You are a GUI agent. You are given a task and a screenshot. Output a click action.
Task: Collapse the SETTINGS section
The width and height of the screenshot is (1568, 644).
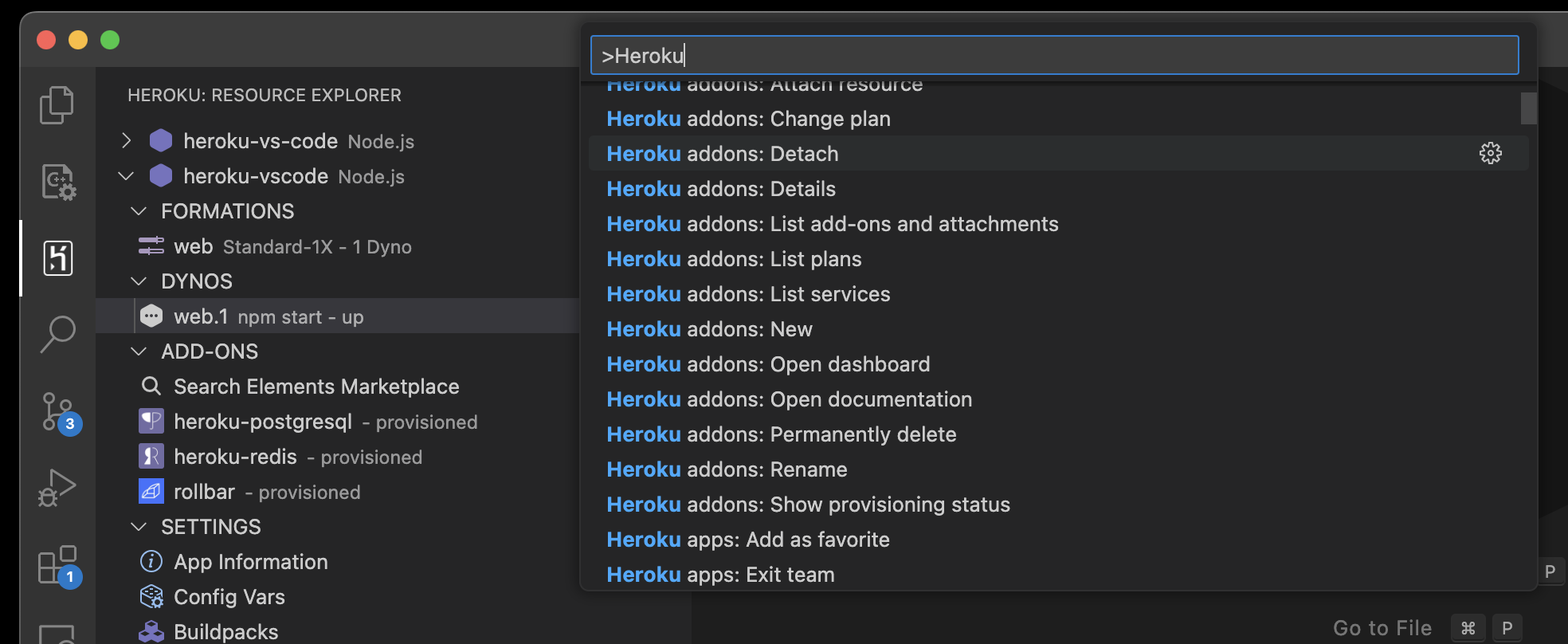(x=139, y=527)
